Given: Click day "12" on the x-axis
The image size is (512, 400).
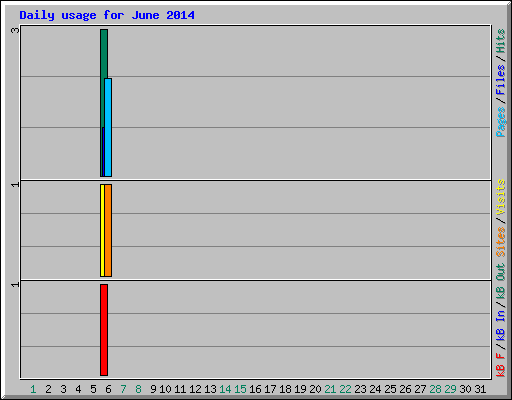Looking at the screenshot, I should tap(195, 389).
